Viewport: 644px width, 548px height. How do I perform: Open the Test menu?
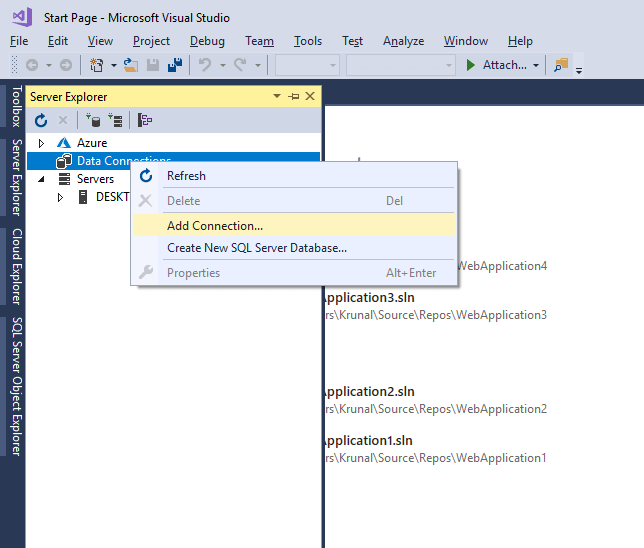(352, 41)
